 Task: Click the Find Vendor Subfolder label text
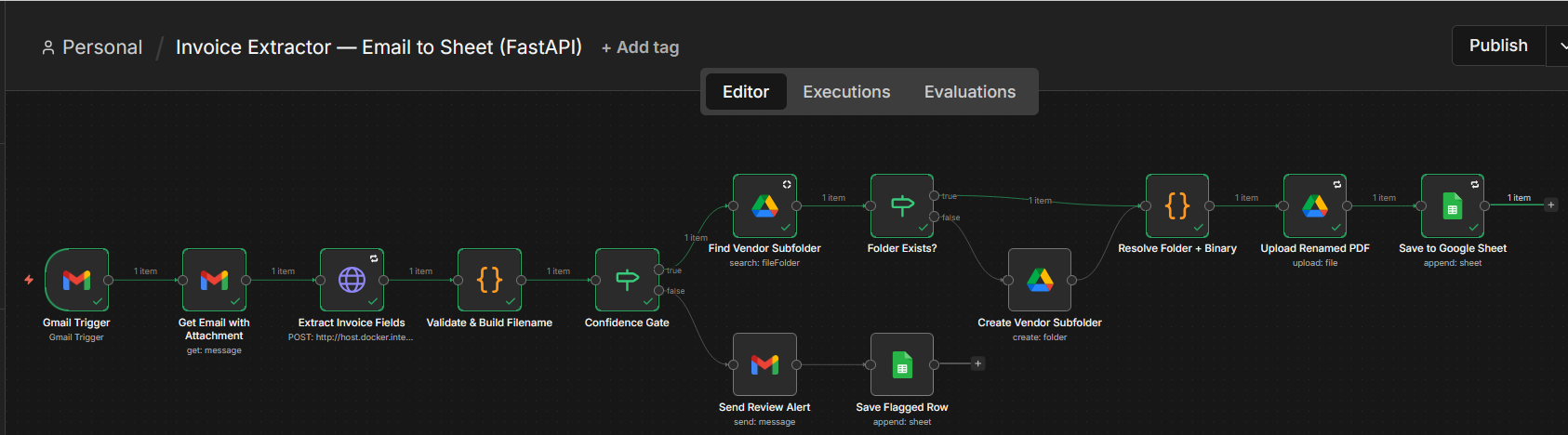pos(764,248)
